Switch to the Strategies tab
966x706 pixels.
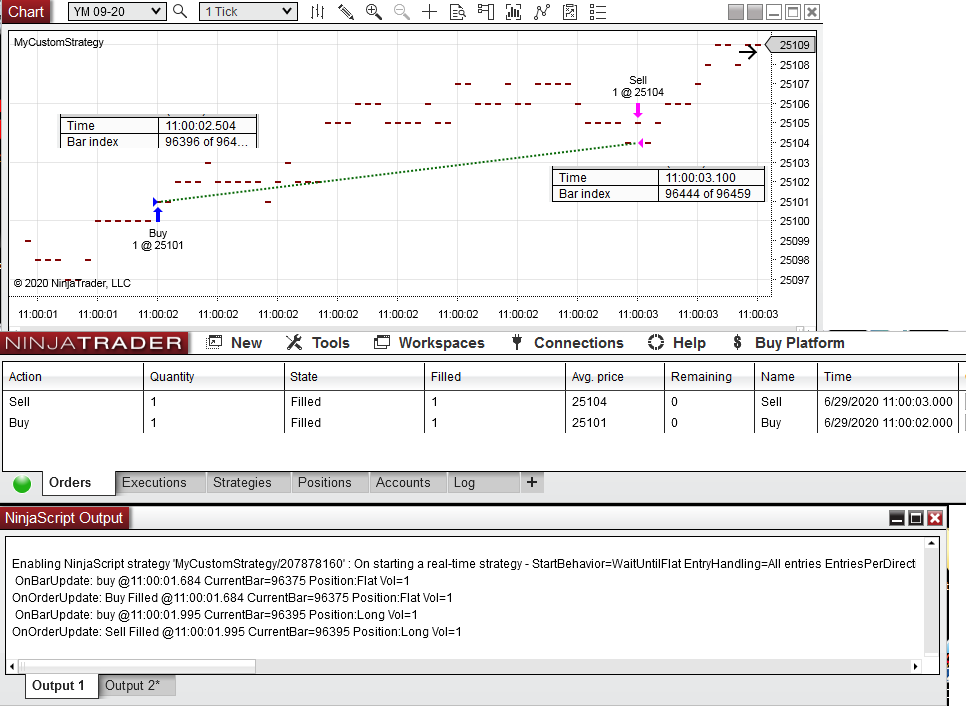248,482
